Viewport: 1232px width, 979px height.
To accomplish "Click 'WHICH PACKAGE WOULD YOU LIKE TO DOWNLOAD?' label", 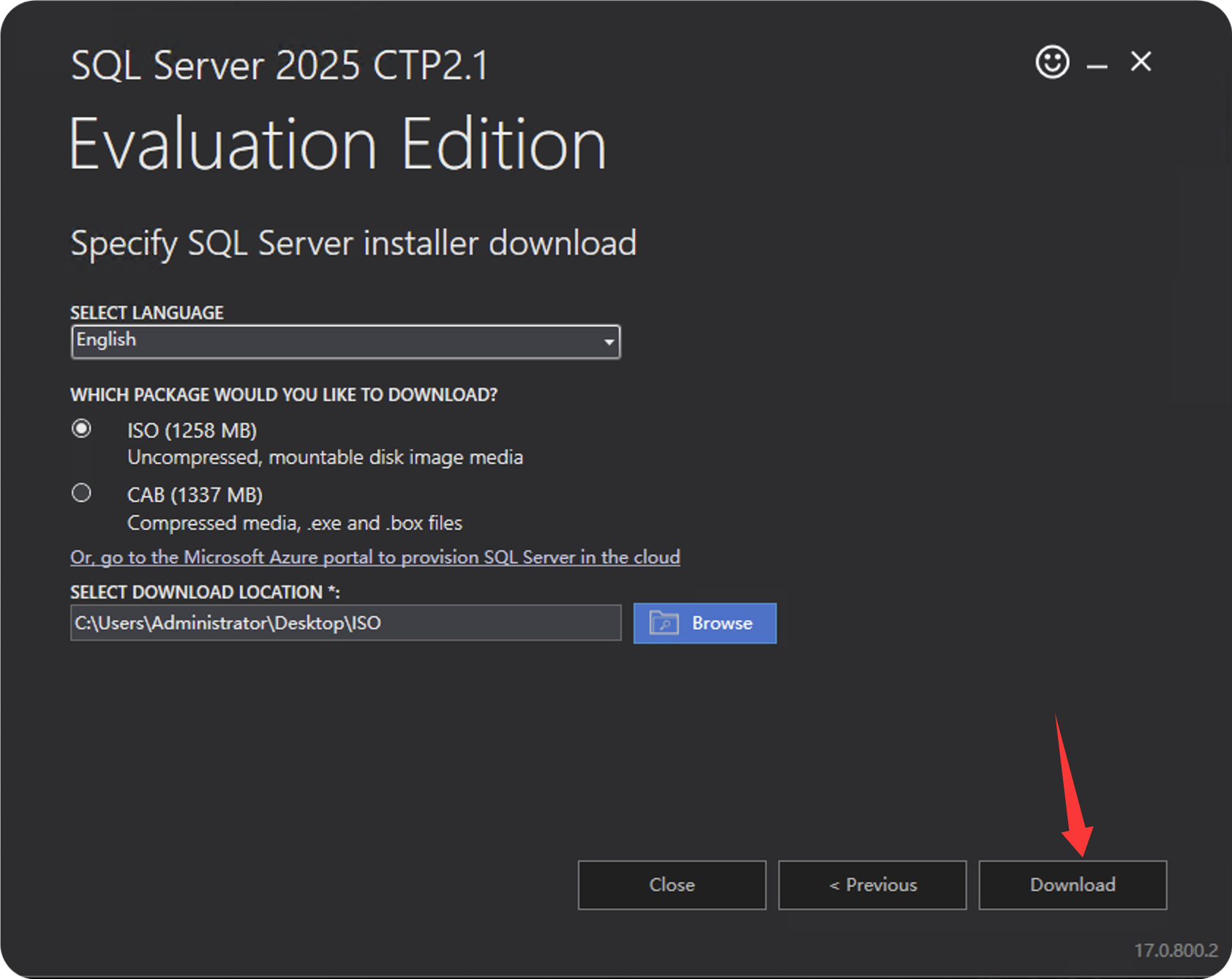I will coord(284,394).
